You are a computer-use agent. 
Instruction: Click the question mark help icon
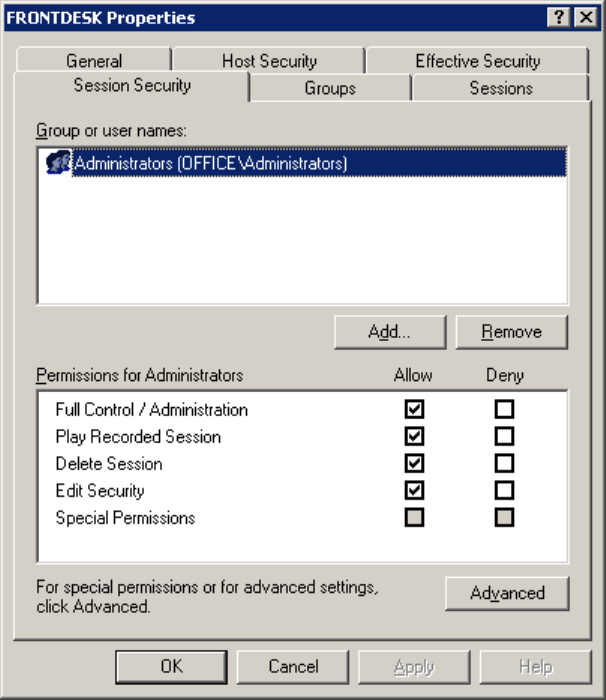[x=558, y=17]
